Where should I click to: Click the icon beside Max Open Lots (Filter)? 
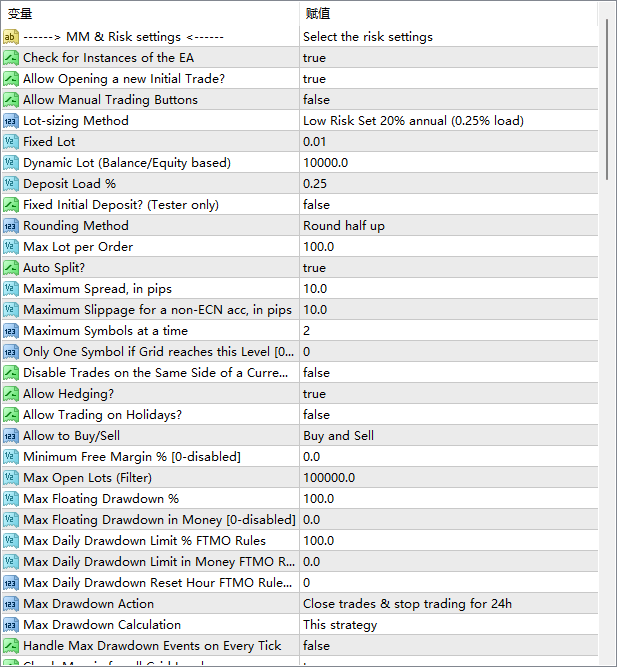tap(11, 478)
